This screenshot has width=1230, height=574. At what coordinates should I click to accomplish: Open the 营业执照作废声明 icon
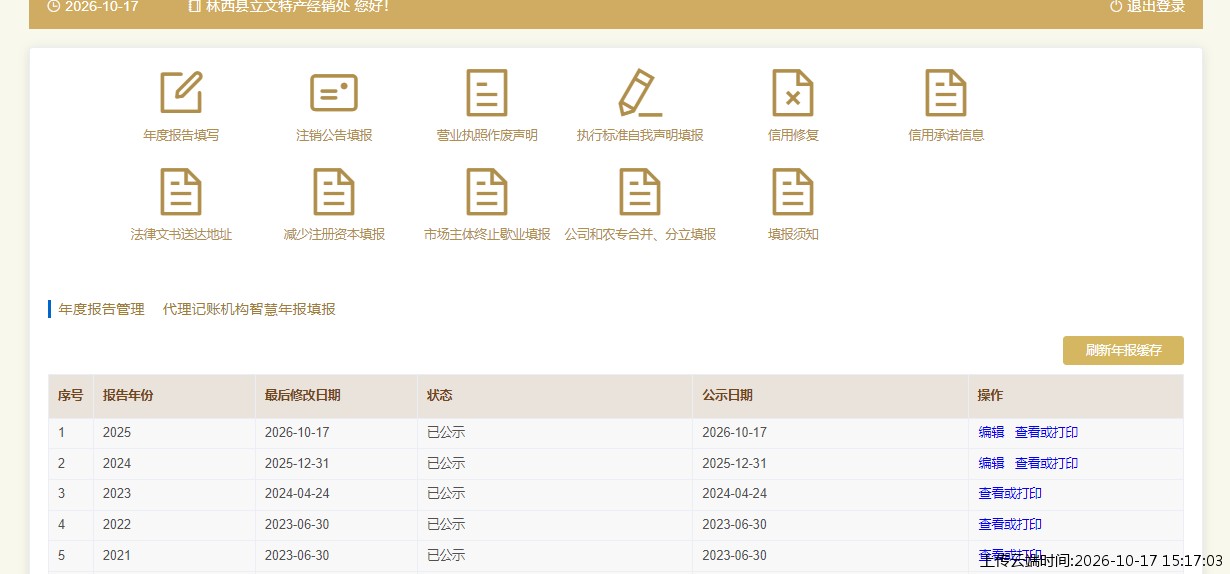[487, 93]
